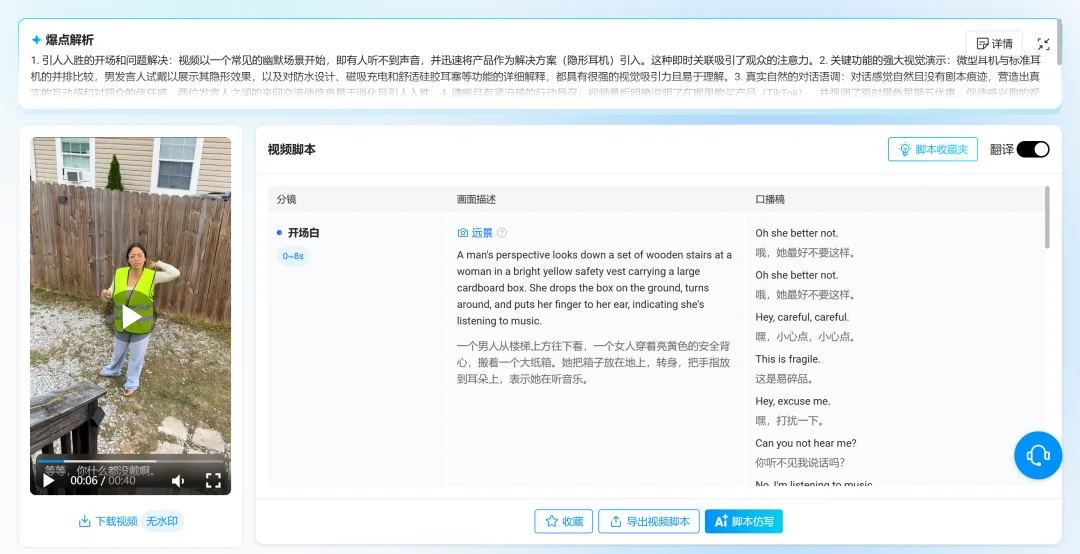Start AI 脚本仿写 script imitation
Screen dimensions: 1080x554
click(743, 521)
